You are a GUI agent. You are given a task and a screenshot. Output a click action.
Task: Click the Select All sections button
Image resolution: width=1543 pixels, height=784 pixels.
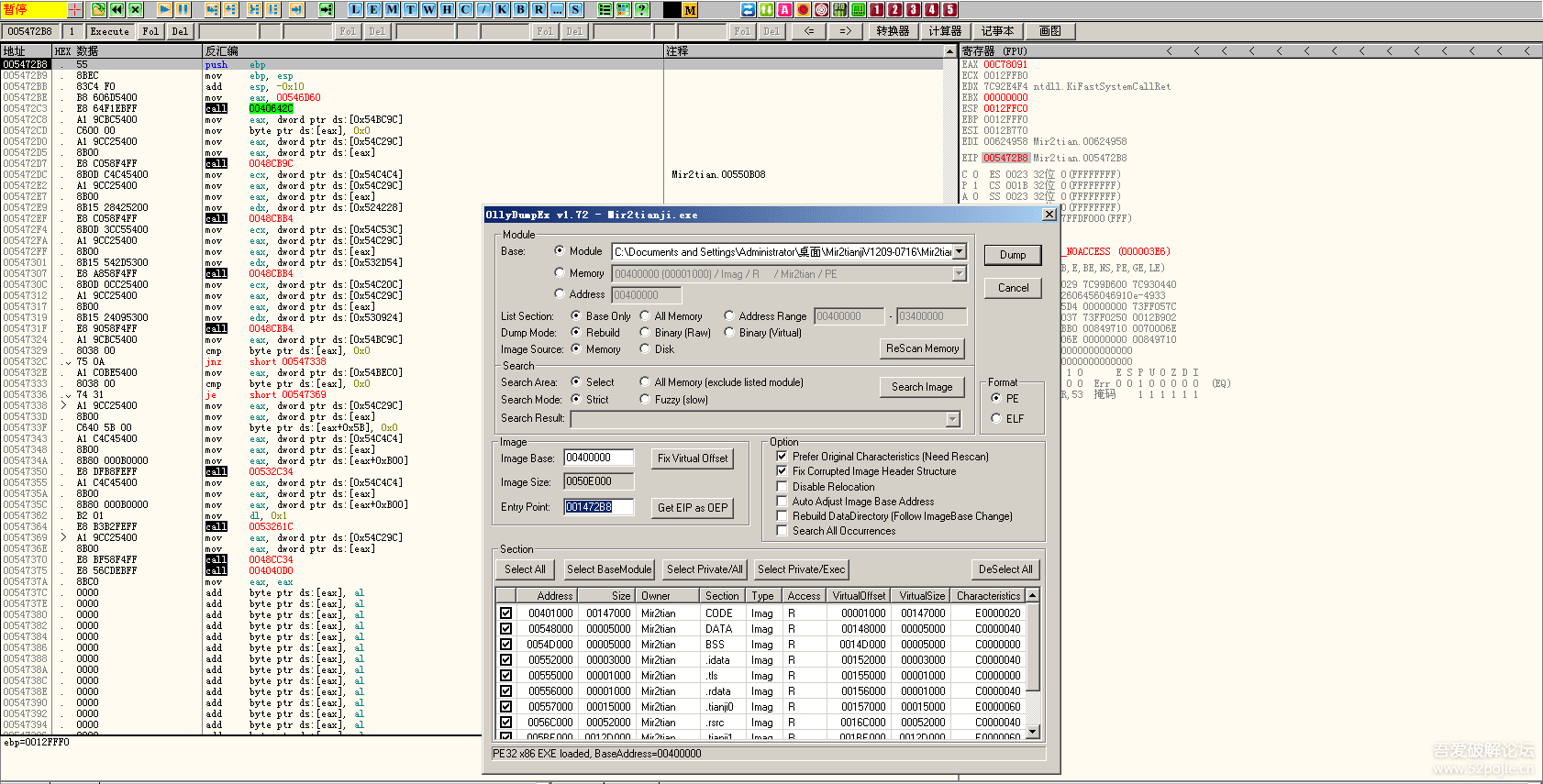point(525,569)
